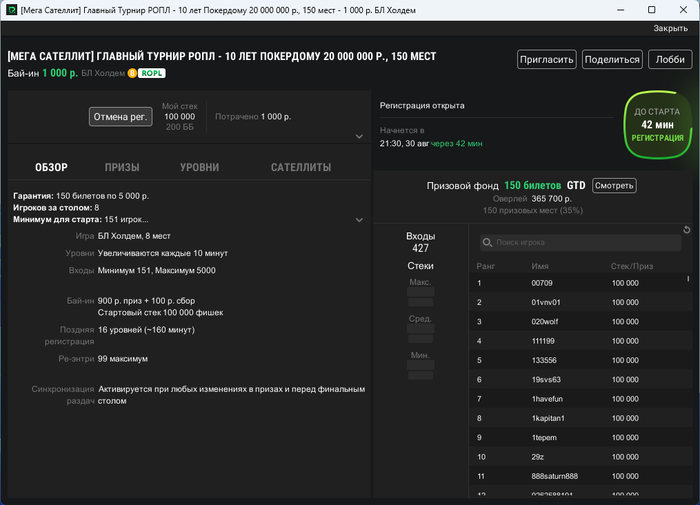Image resolution: width=700 pixels, height=505 pixels.
Task: Click the green ROPL series badge
Action: 152,73
